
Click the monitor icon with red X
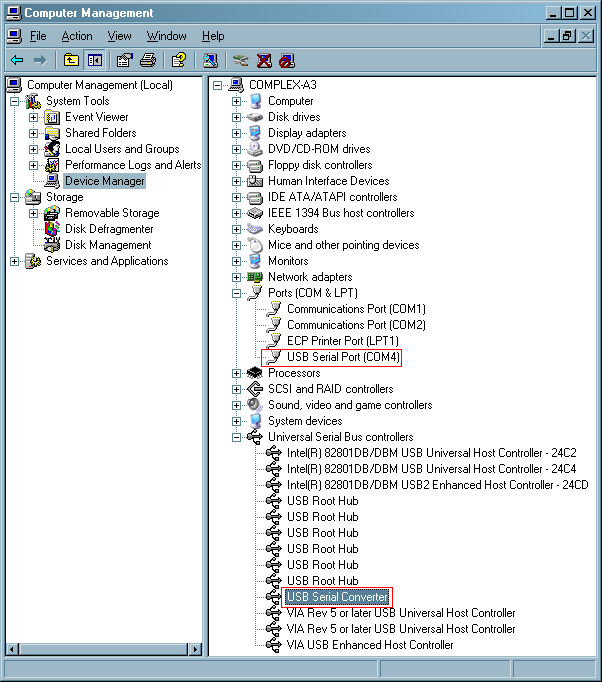pos(264,60)
